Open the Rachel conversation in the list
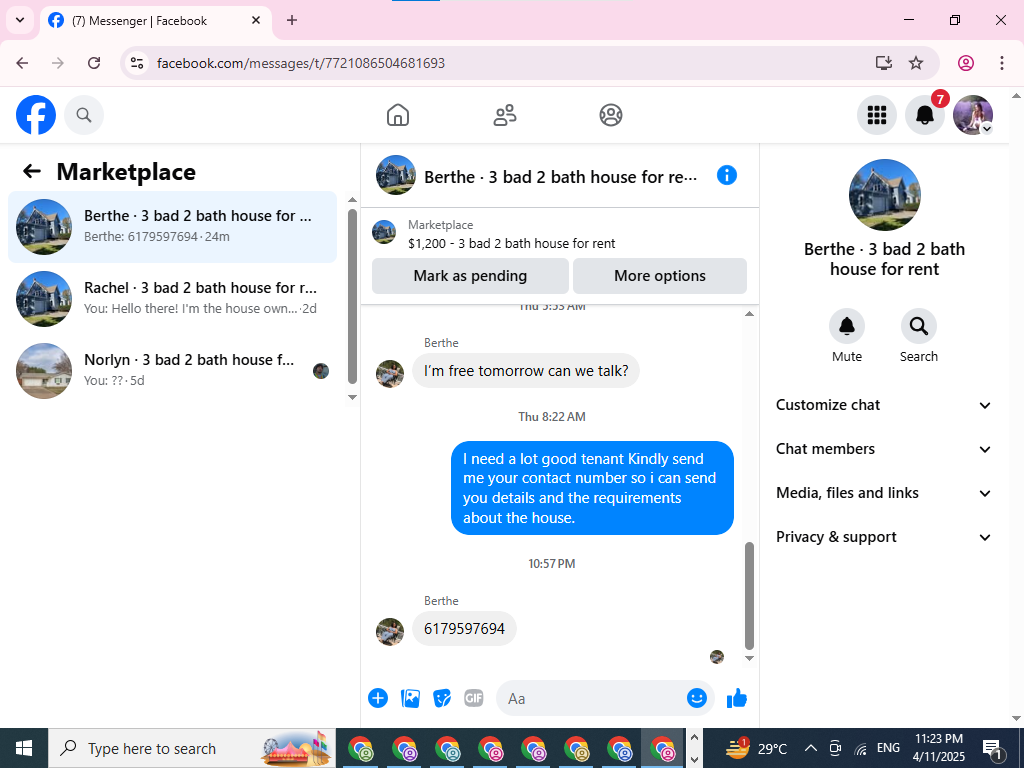 (172, 298)
